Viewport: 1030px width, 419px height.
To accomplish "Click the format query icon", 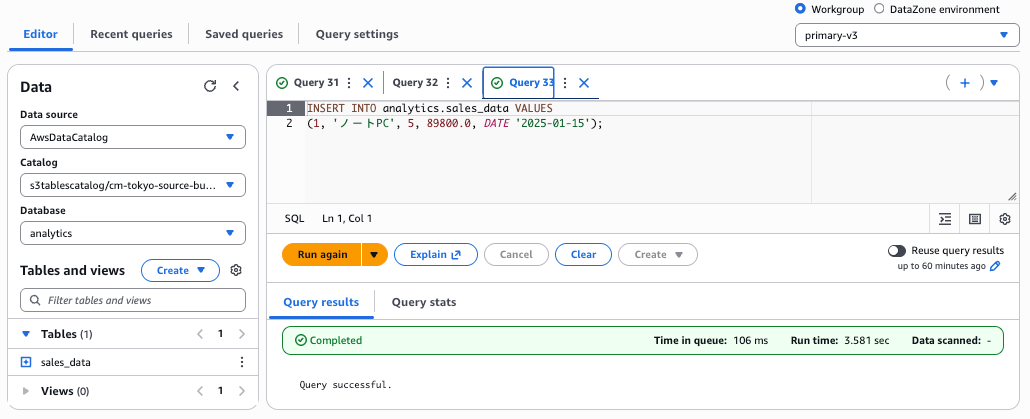I will coord(945,218).
